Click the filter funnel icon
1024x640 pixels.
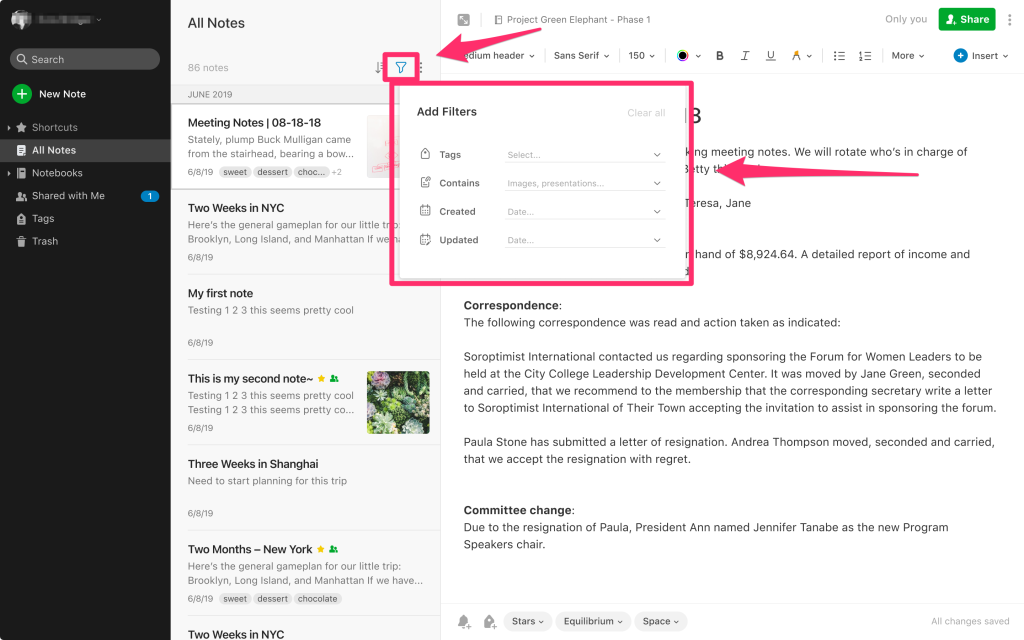(x=400, y=67)
